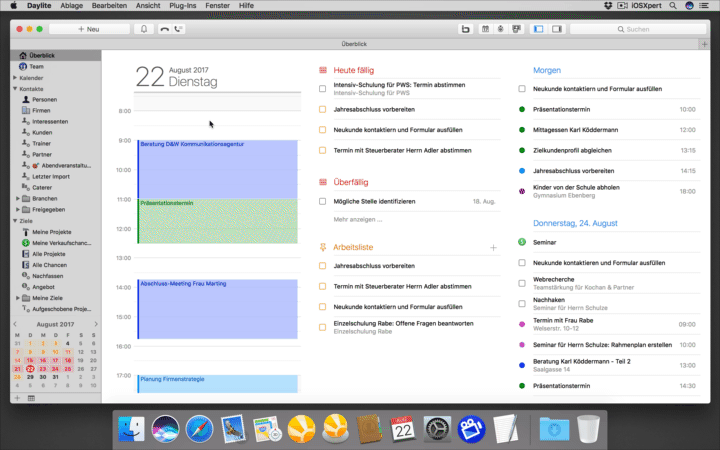The image size is (720, 450).
Task: Click plus icon beside Arbeitsliste heading
Action: 493,246
